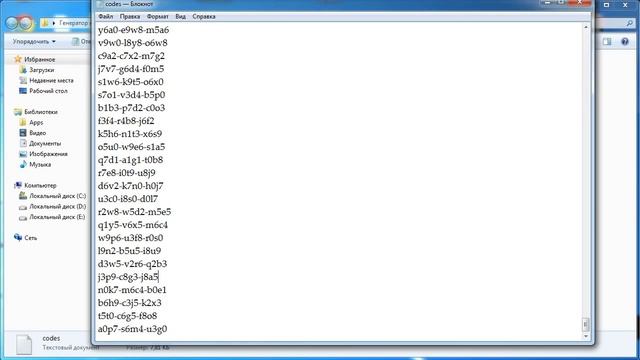The height and width of the screenshot is (360, 640).
Task: Click the line r7e8-i0t9-u8j9
Action: tap(127, 173)
